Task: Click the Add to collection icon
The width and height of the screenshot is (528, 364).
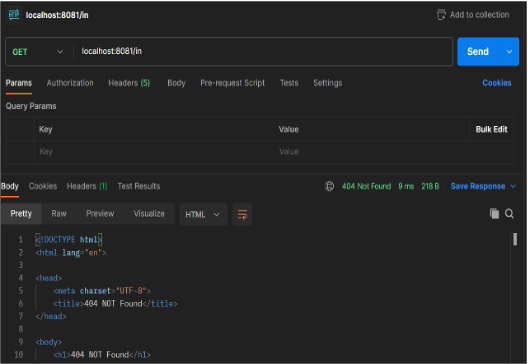Action: pyautogui.click(x=441, y=15)
